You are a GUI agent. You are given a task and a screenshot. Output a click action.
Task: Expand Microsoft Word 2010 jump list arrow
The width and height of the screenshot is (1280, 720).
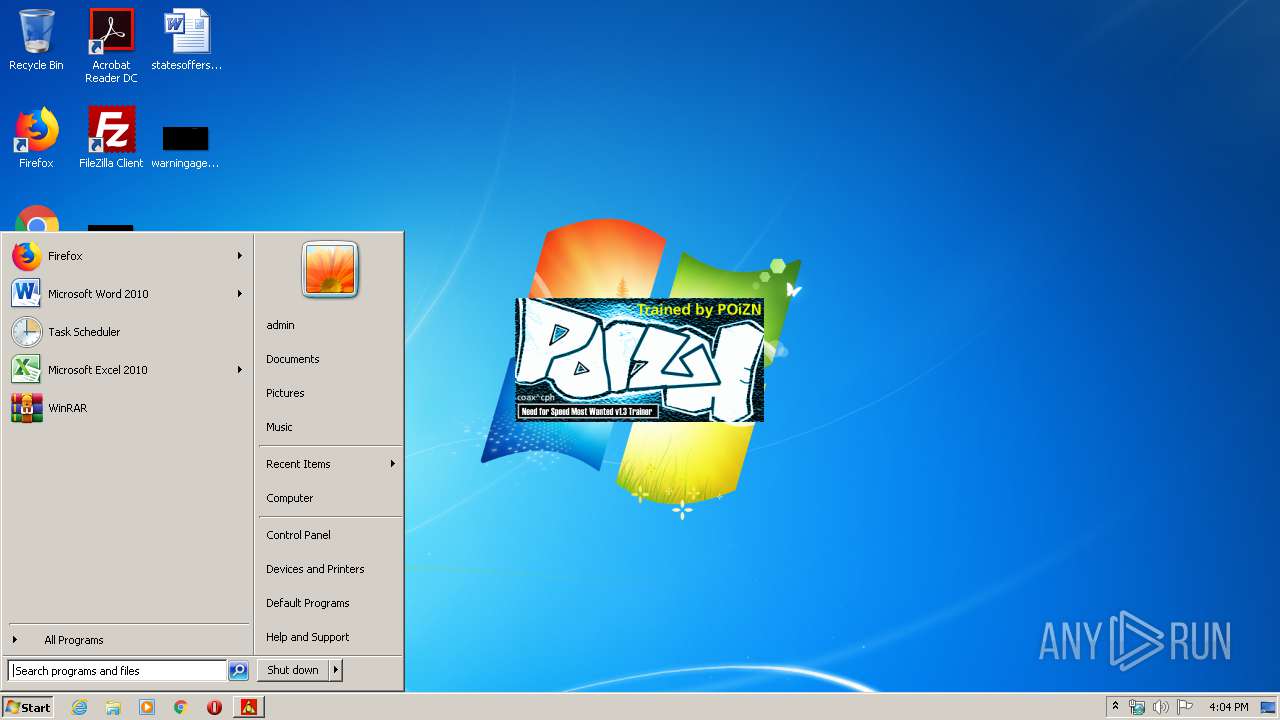pos(240,294)
